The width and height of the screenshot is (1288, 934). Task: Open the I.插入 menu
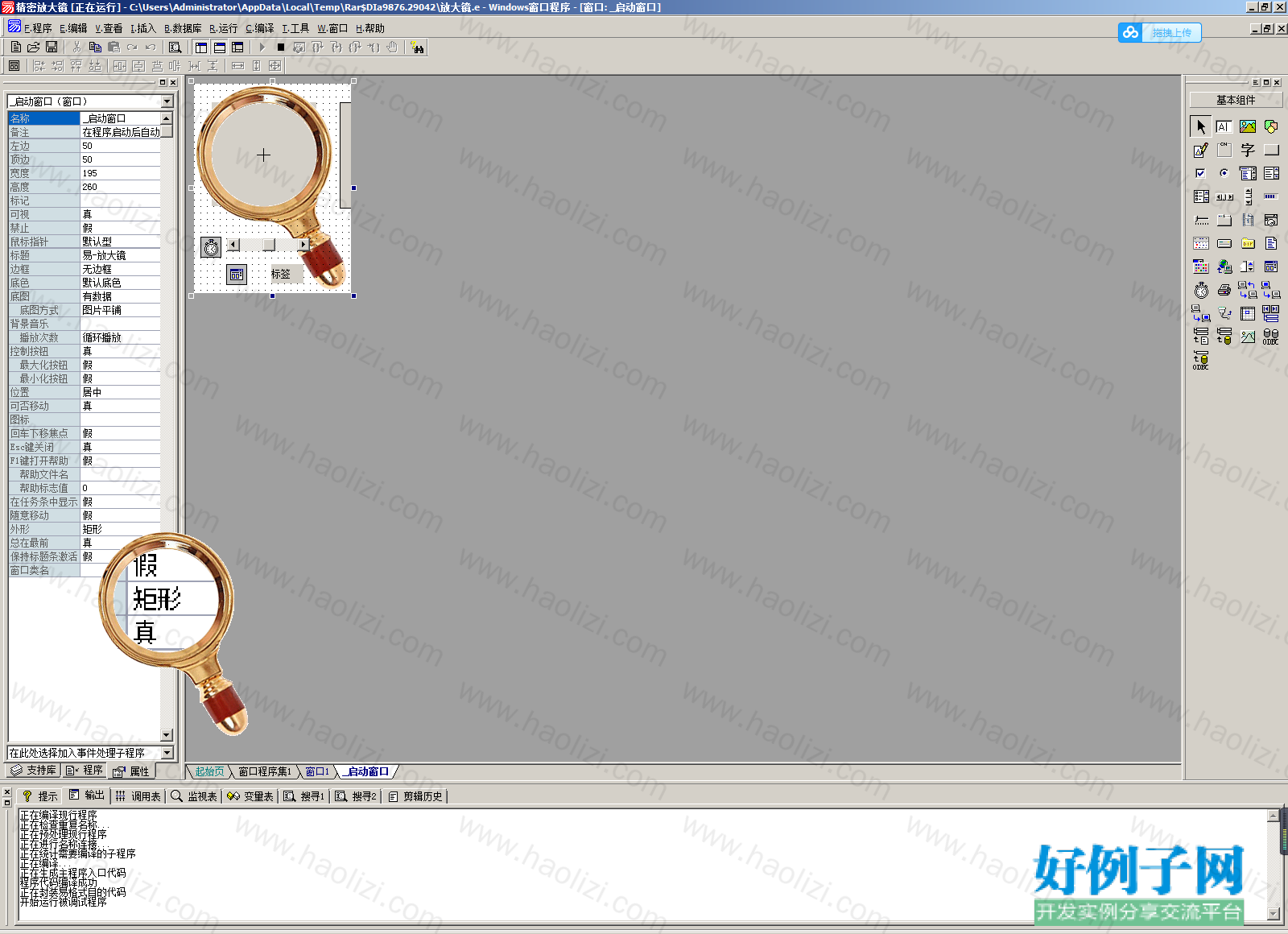point(143,28)
